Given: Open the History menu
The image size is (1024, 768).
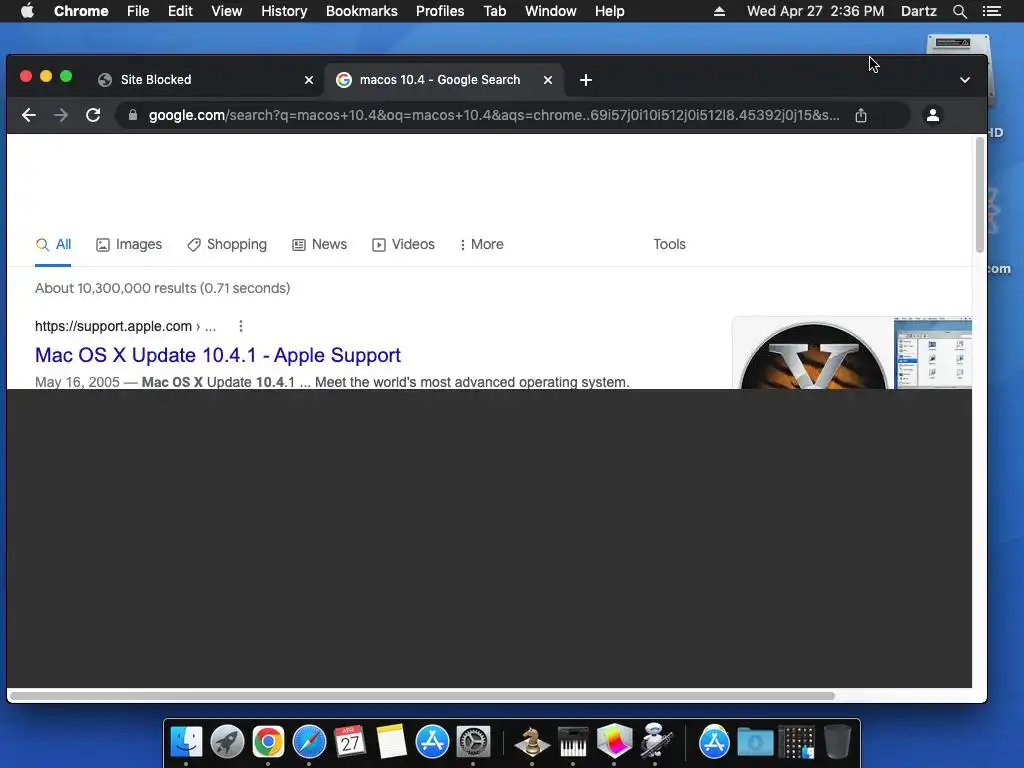Looking at the screenshot, I should tap(284, 11).
